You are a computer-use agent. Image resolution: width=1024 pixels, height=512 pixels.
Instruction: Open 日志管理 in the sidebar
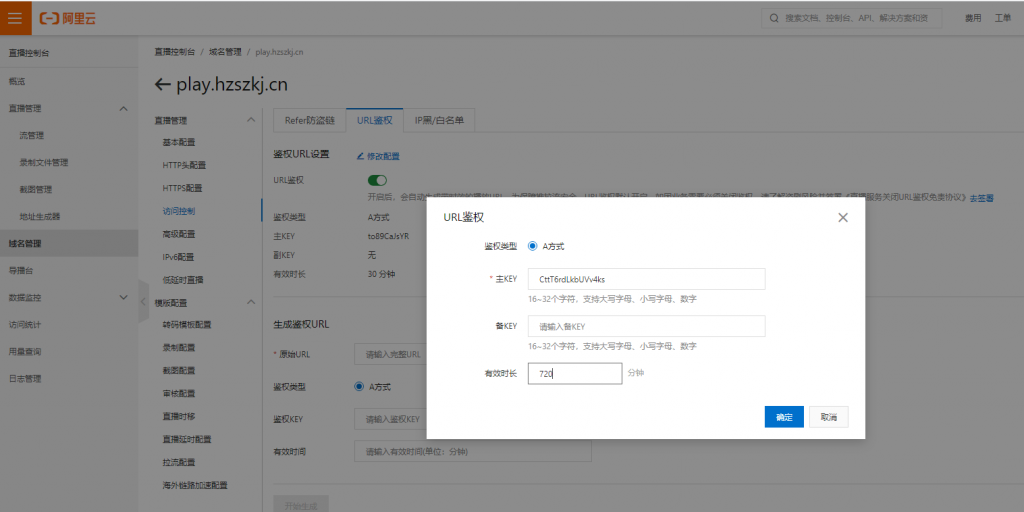click(25, 378)
